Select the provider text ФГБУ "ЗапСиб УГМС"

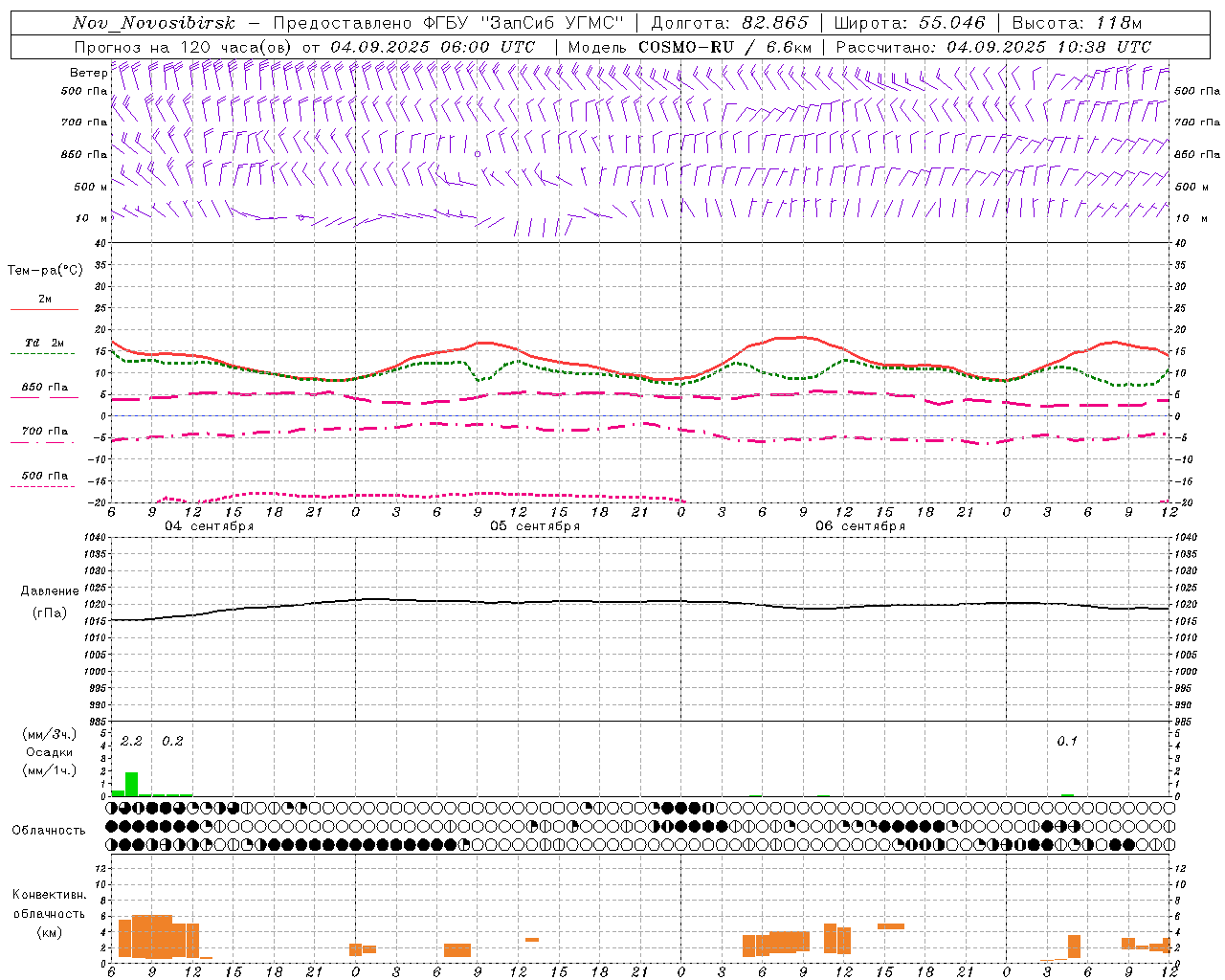point(523,23)
